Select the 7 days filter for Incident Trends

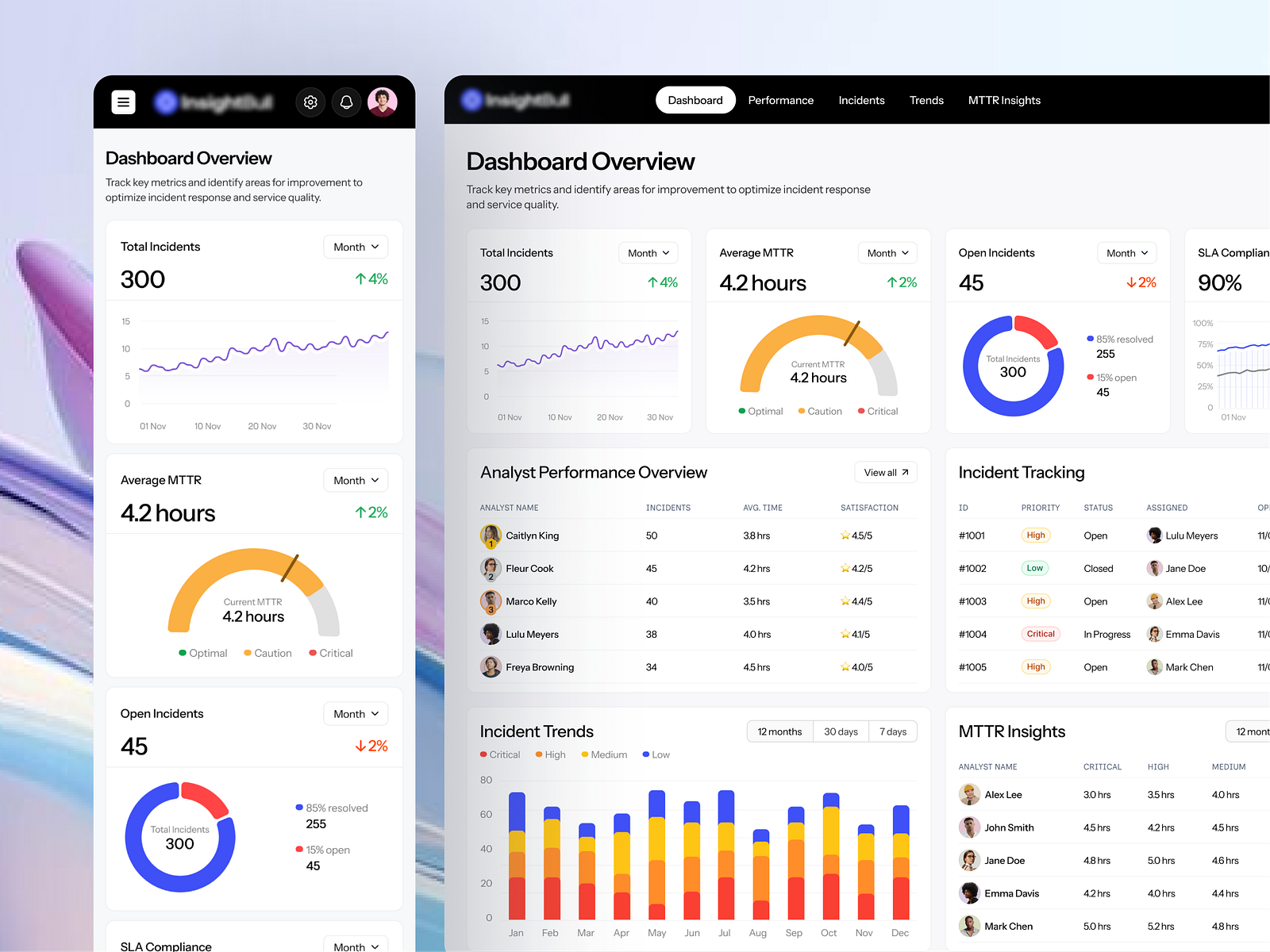(892, 731)
